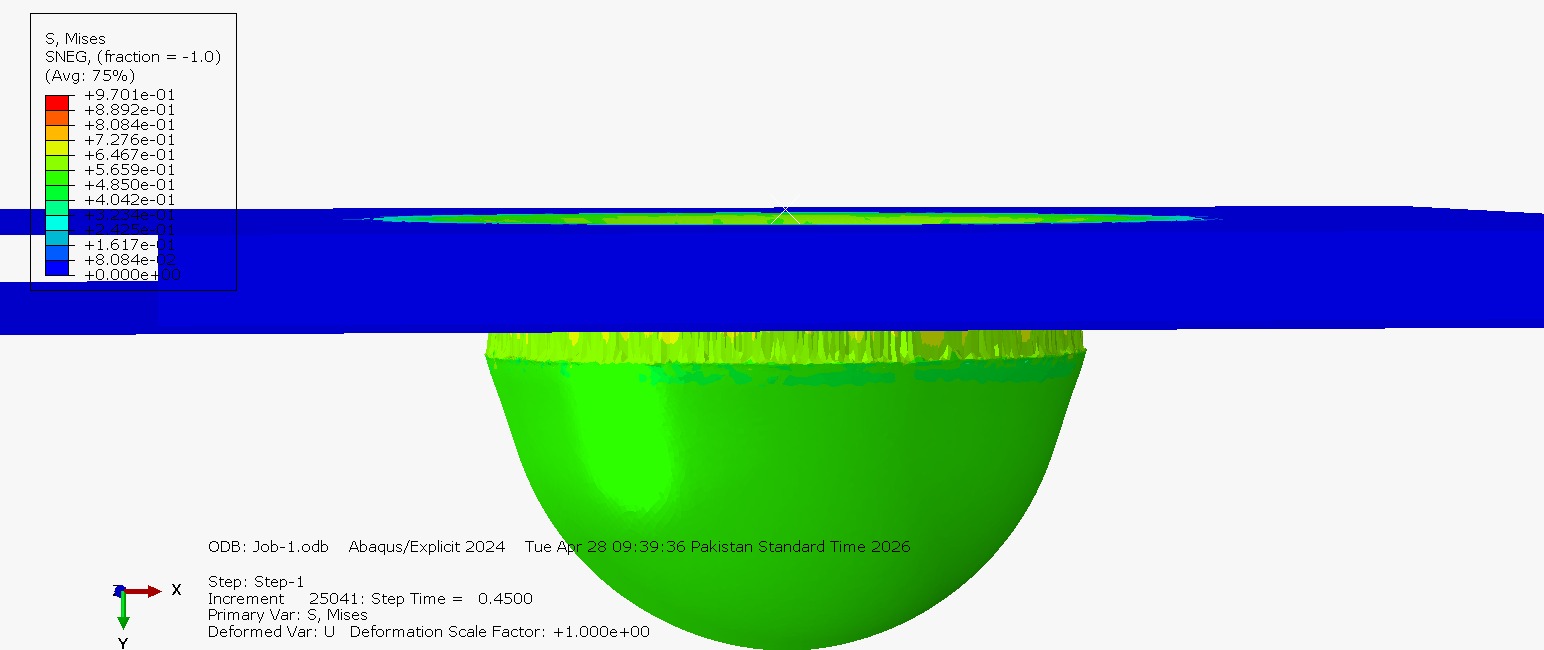Click legend value +8.892e-01
The width and height of the screenshot is (1544, 650).
pos(129,110)
